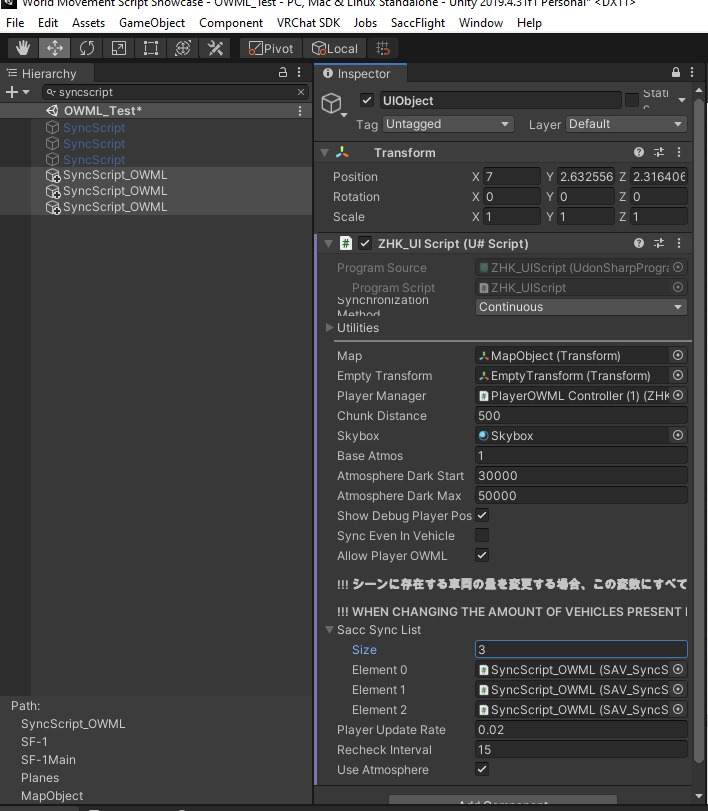Click MapObject in the path list
This screenshot has height=811, width=708.
point(52,795)
